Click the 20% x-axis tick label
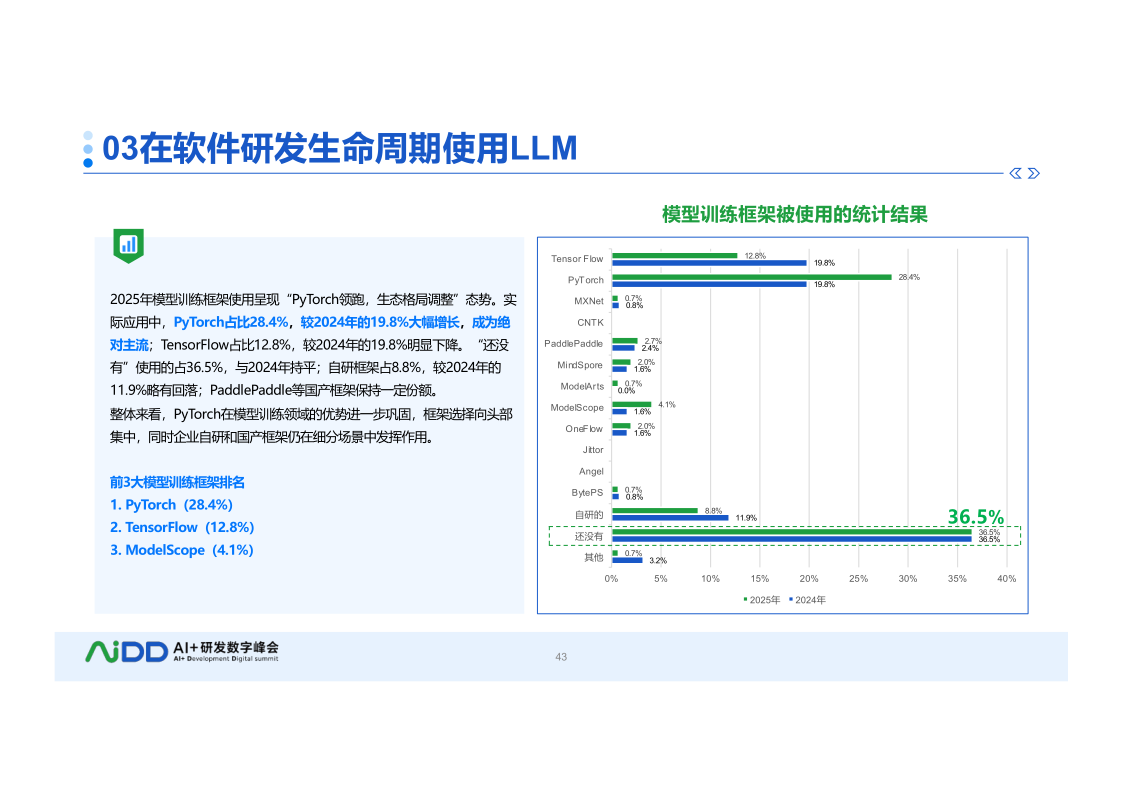 point(809,578)
